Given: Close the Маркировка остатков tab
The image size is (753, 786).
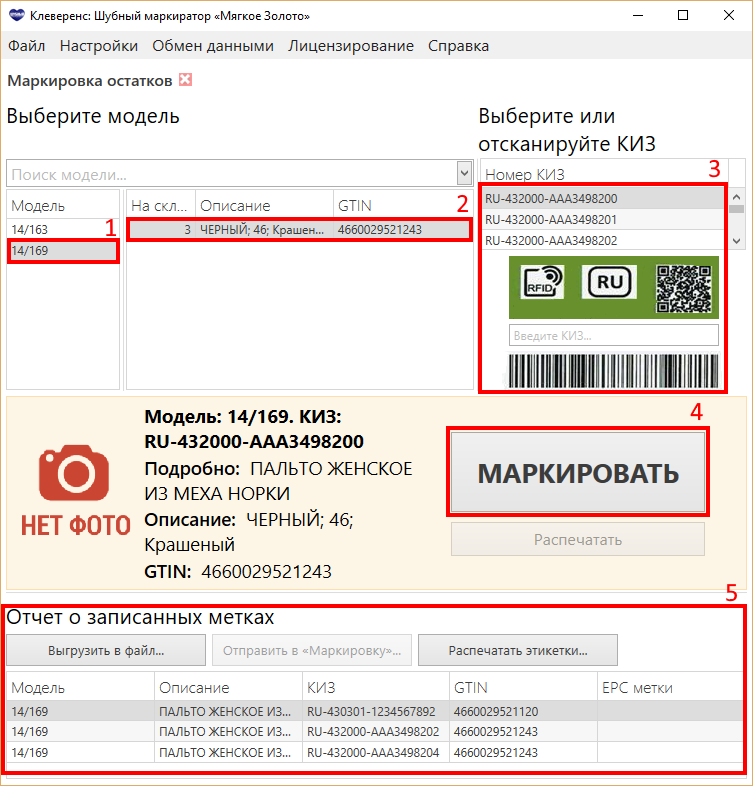Looking at the screenshot, I should (185, 80).
